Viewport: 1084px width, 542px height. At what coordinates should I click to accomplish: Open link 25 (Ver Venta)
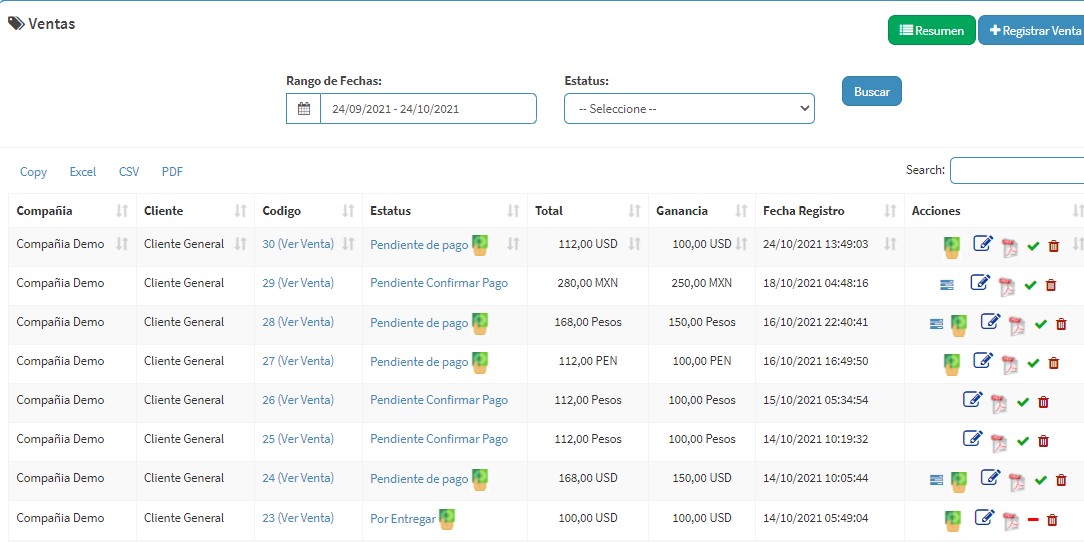[x=298, y=439]
